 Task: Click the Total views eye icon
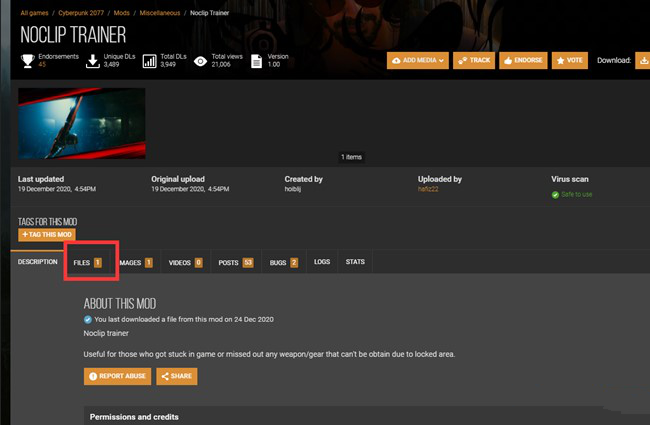201,60
